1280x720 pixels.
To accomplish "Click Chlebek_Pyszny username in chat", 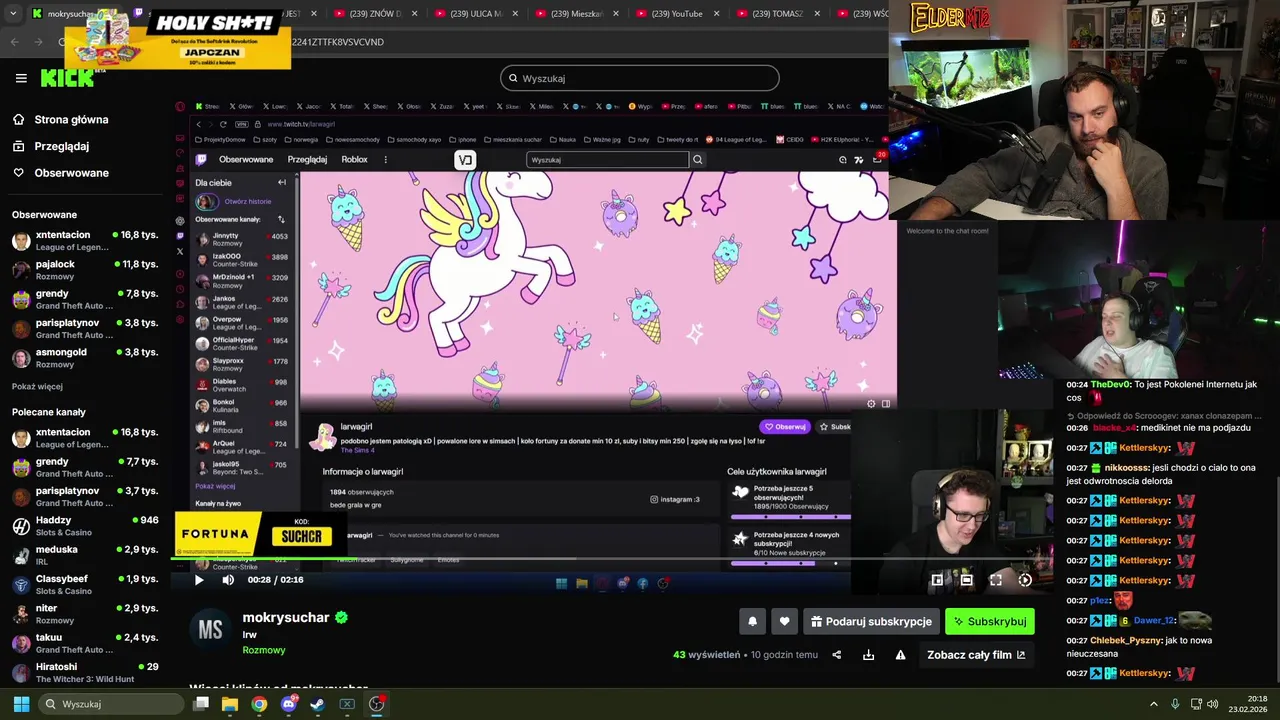I will click(x=1125, y=640).
